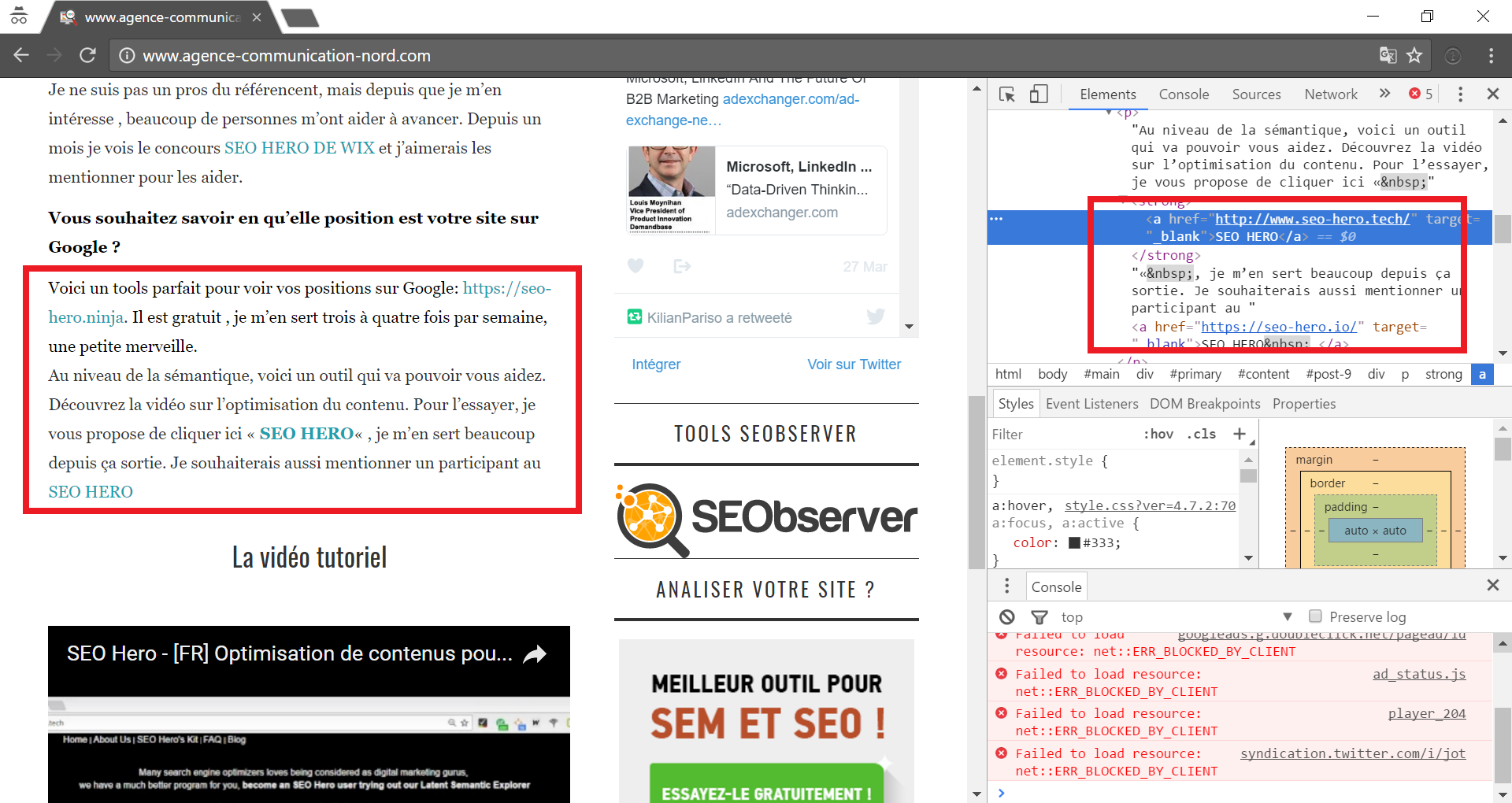1512x803 pixels.
Task: Click the seo-hero.io href in DOM
Action: point(1279,327)
